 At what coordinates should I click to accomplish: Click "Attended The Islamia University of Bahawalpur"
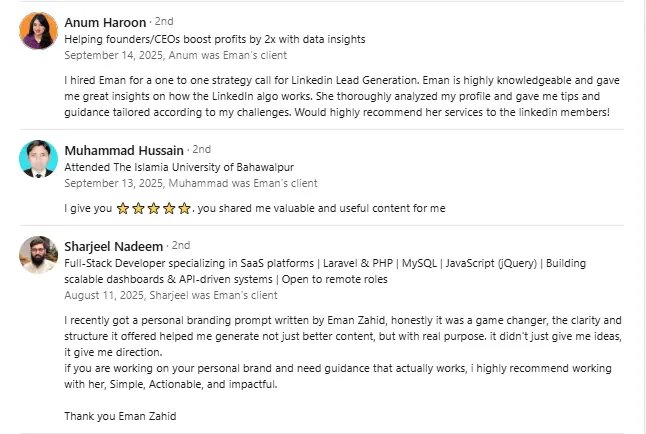pos(179,167)
